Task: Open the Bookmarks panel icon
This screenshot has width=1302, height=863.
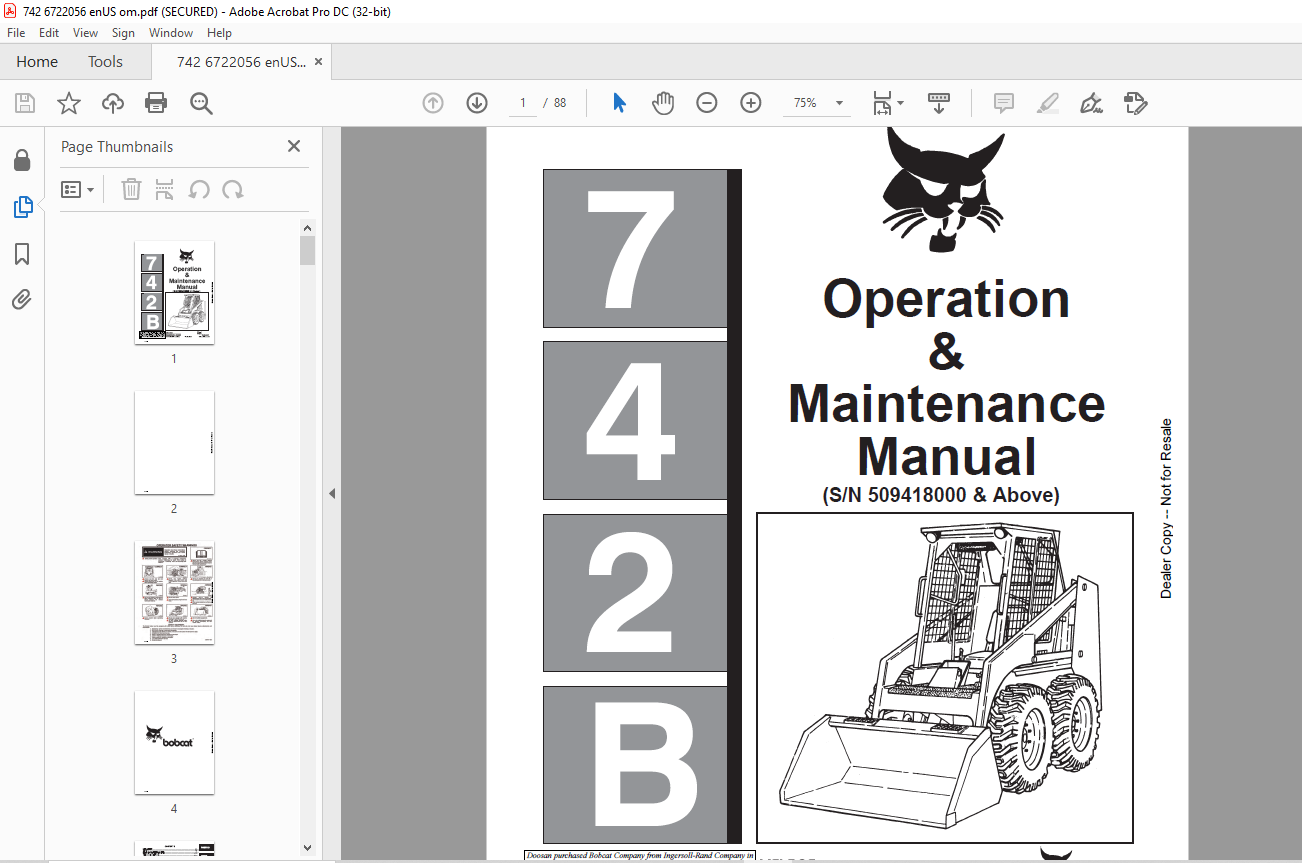Action: (x=22, y=254)
